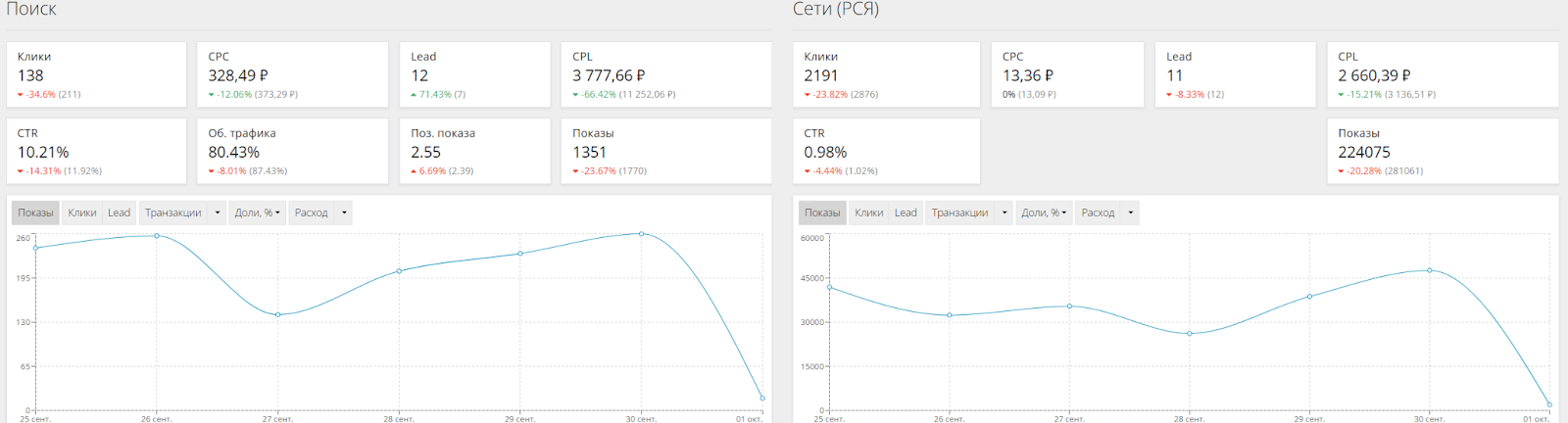Select Показы button in Поиск chart
The height and width of the screenshot is (423, 1568).
coord(35,212)
